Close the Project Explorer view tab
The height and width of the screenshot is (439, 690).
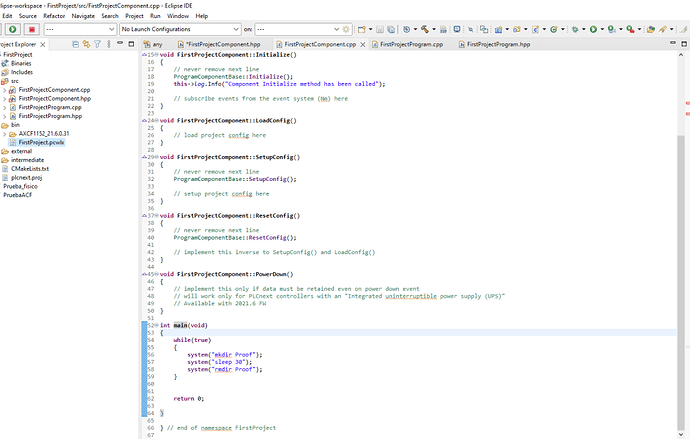click(x=44, y=44)
